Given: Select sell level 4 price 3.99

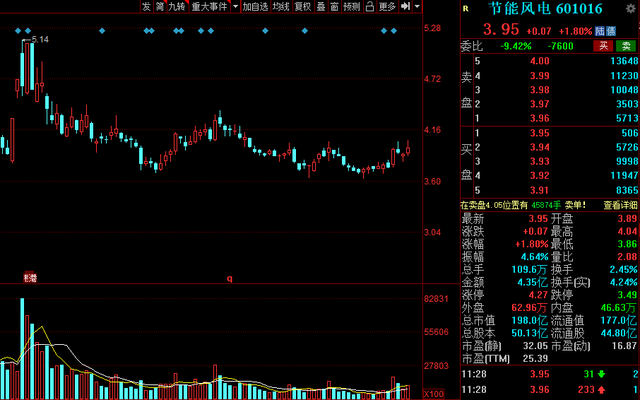Looking at the screenshot, I should [x=540, y=76].
